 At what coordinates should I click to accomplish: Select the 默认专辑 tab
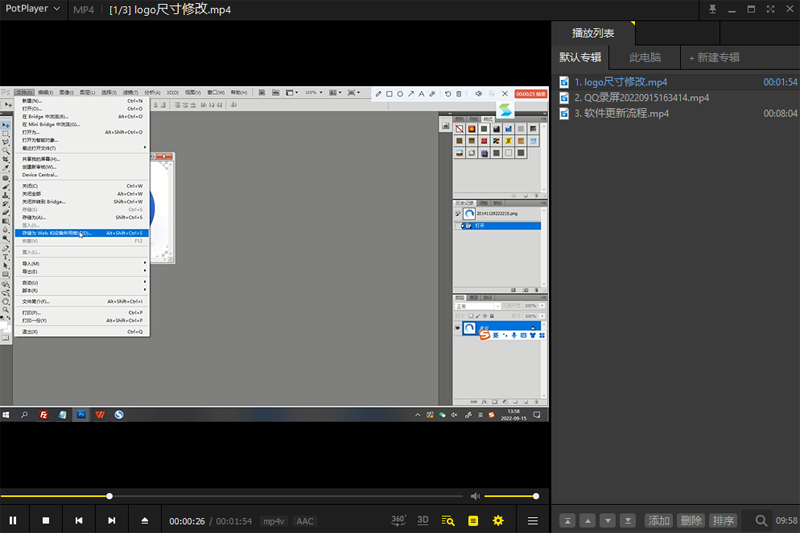[580, 57]
